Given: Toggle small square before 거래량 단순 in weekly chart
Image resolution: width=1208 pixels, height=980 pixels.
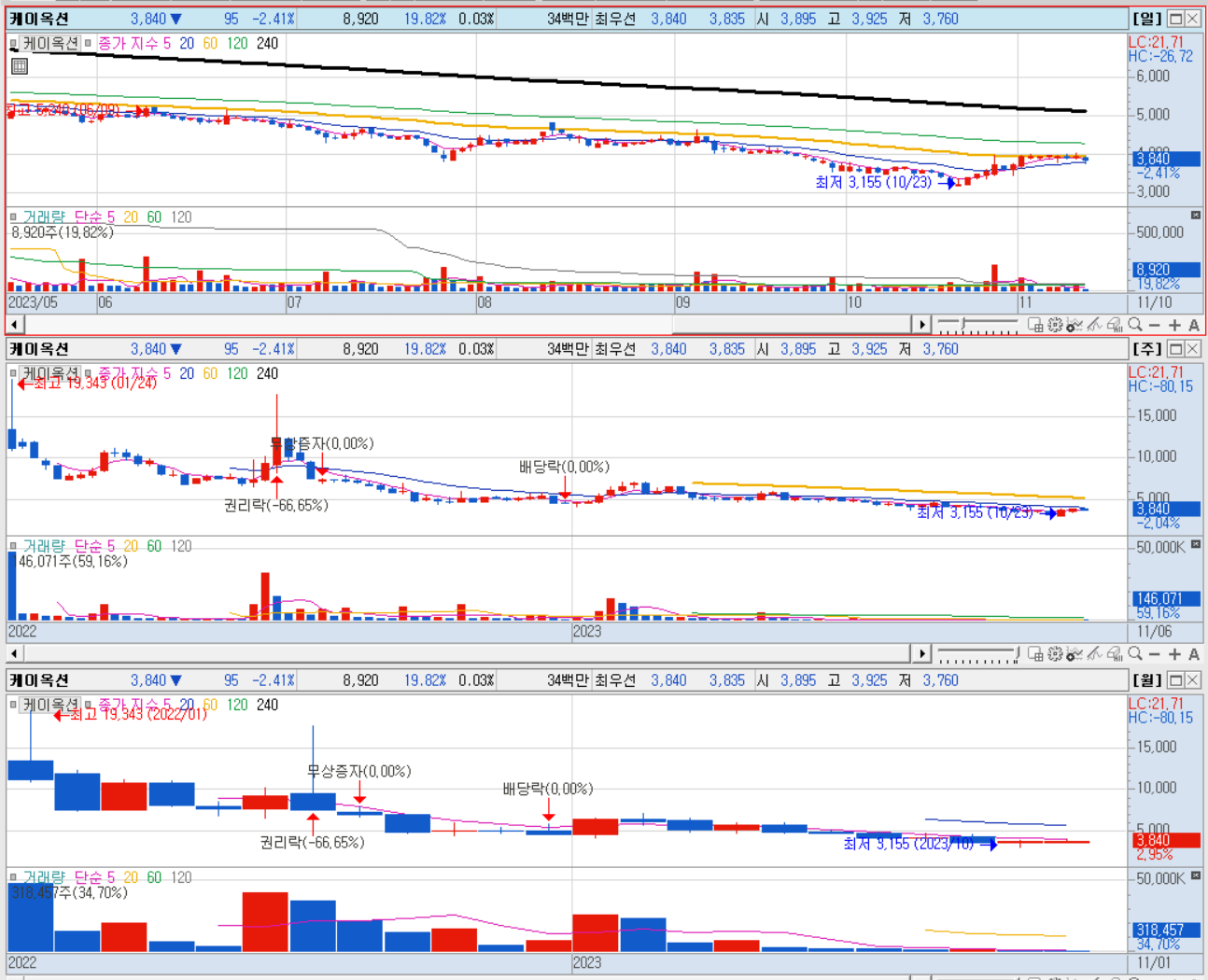Looking at the screenshot, I should 13,546.
